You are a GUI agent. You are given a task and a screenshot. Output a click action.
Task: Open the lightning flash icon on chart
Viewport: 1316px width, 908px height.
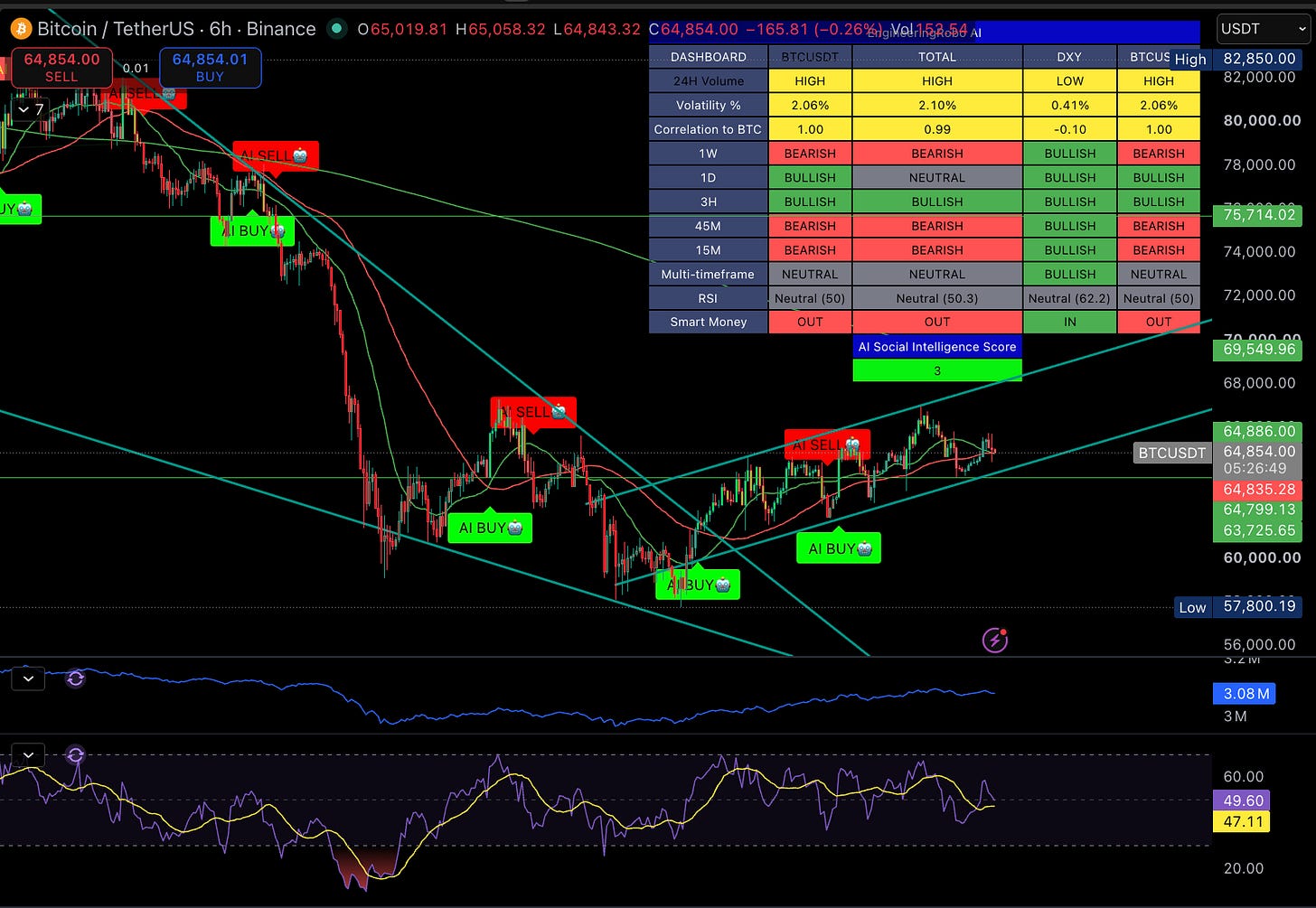[995, 641]
